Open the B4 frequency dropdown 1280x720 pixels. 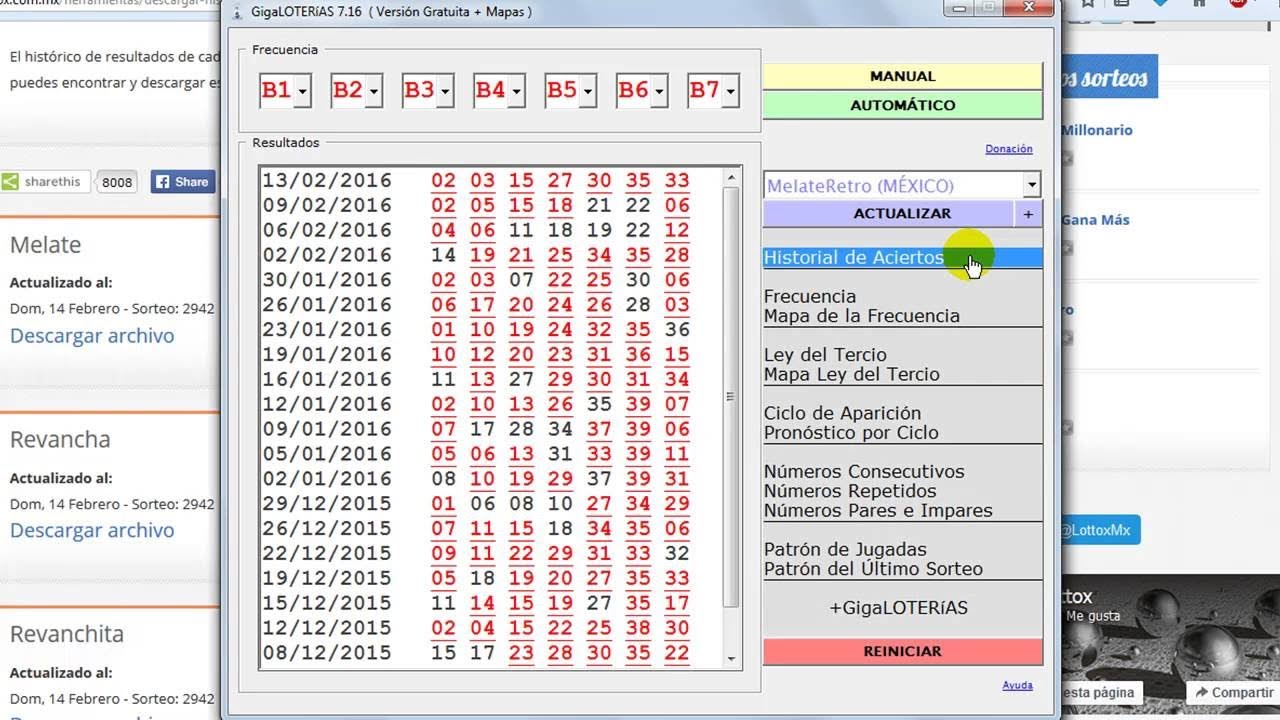[x=517, y=91]
